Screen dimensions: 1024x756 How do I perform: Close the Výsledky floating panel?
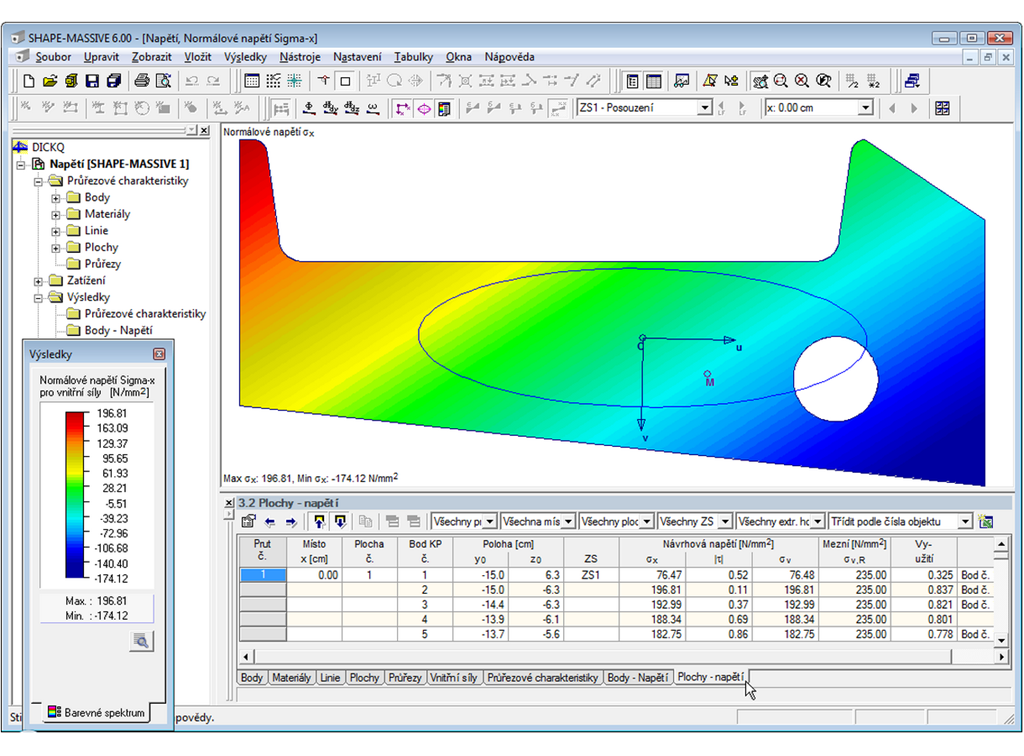[159, 354]
